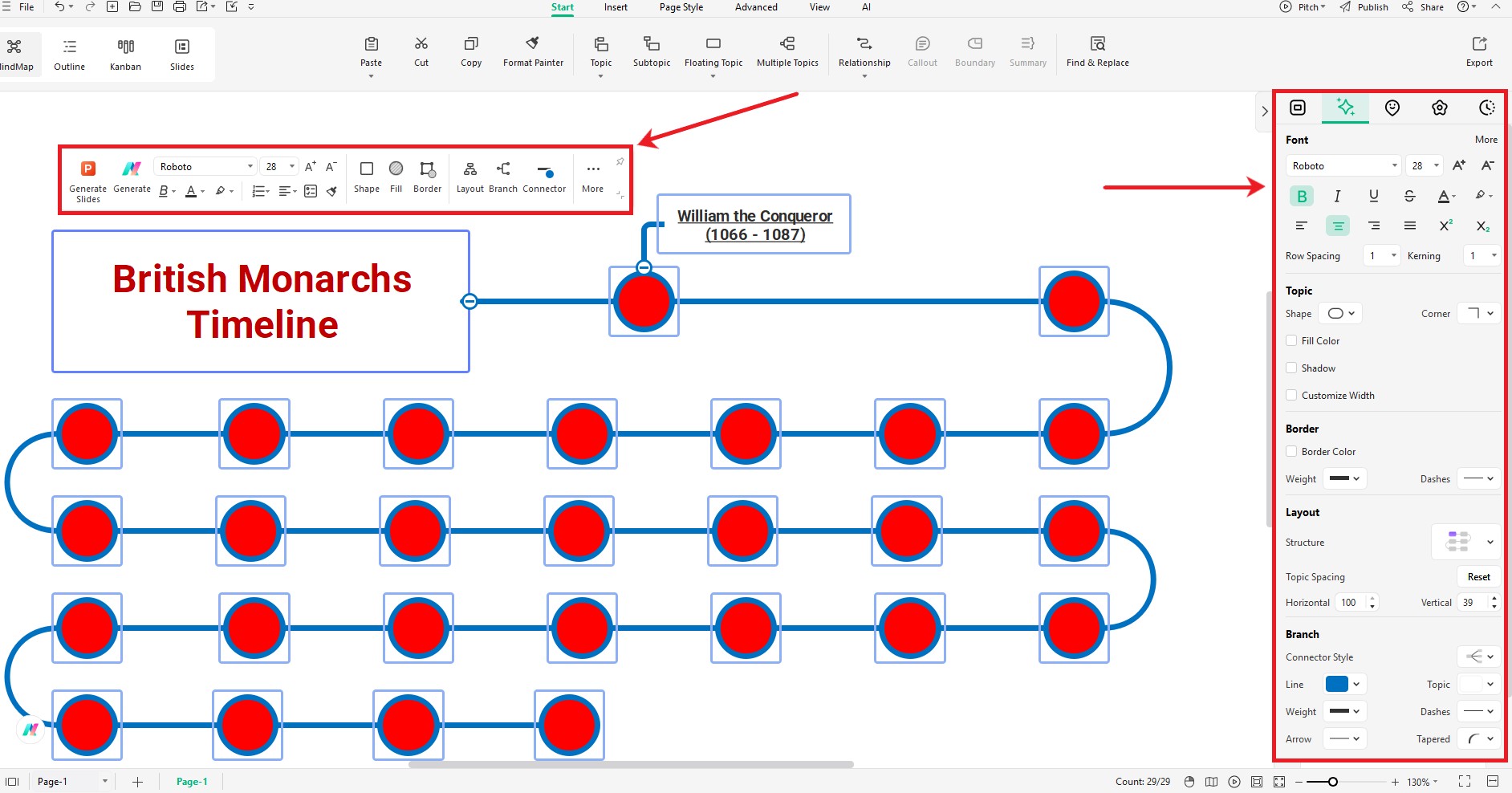The image size is (1512, 793).
Task: Toggle Bold in the Font panel
Action: tap(1302, 196)
